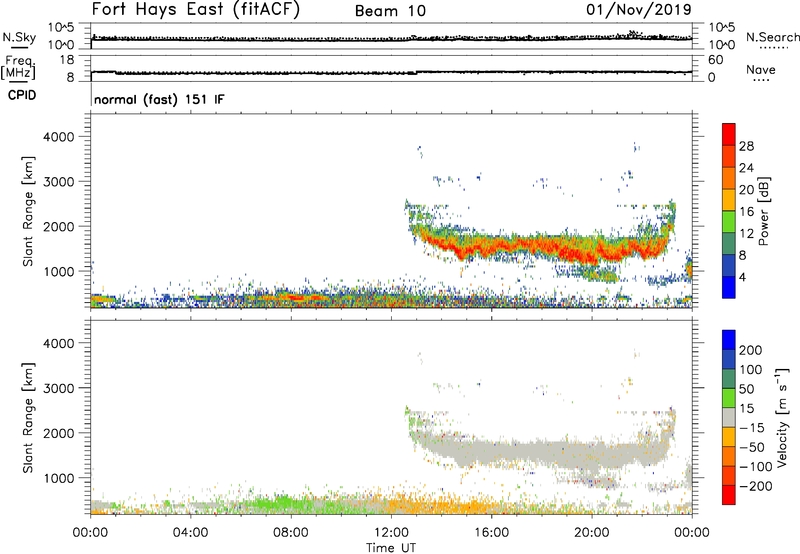Select the Beam 10 label
This screenshot has width=800, height=554.
tap(390, 11)
